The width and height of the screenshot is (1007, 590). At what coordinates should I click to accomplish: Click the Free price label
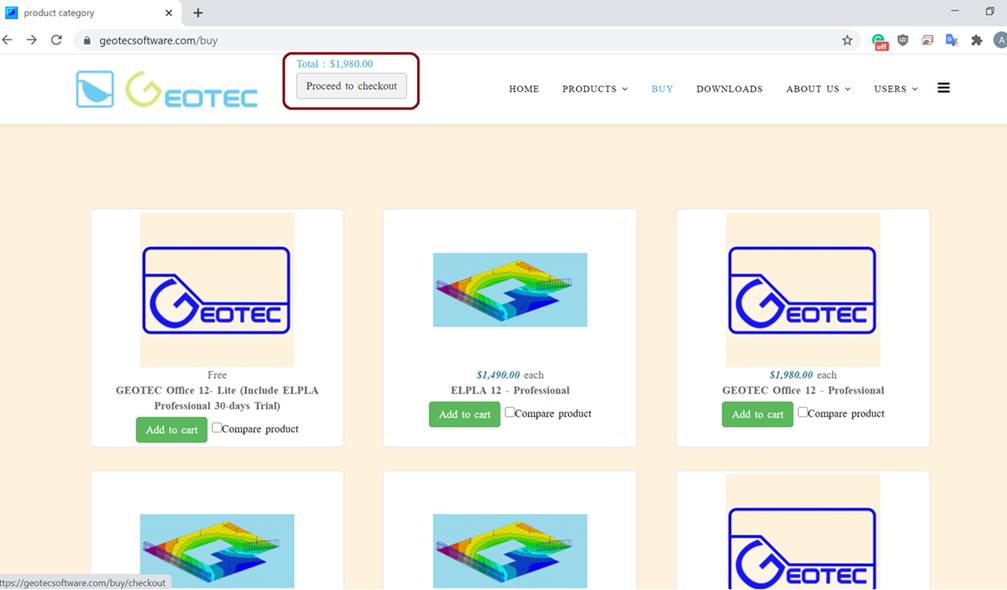coord(217,375)
